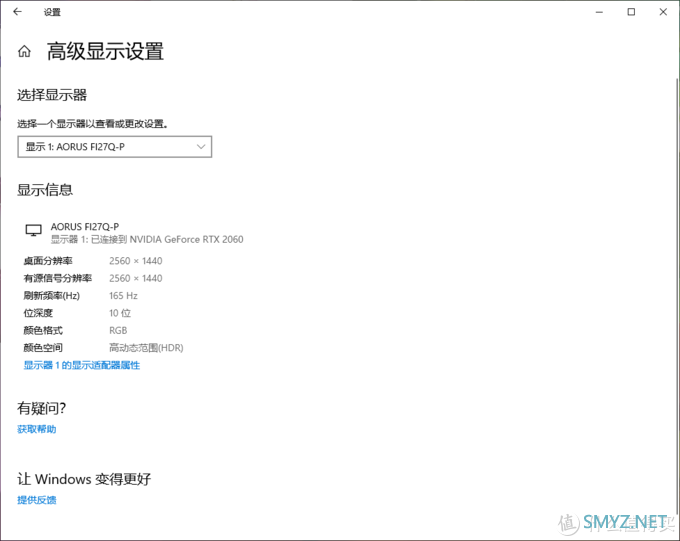Maximize the 设置 window

[x=631, y=12]
